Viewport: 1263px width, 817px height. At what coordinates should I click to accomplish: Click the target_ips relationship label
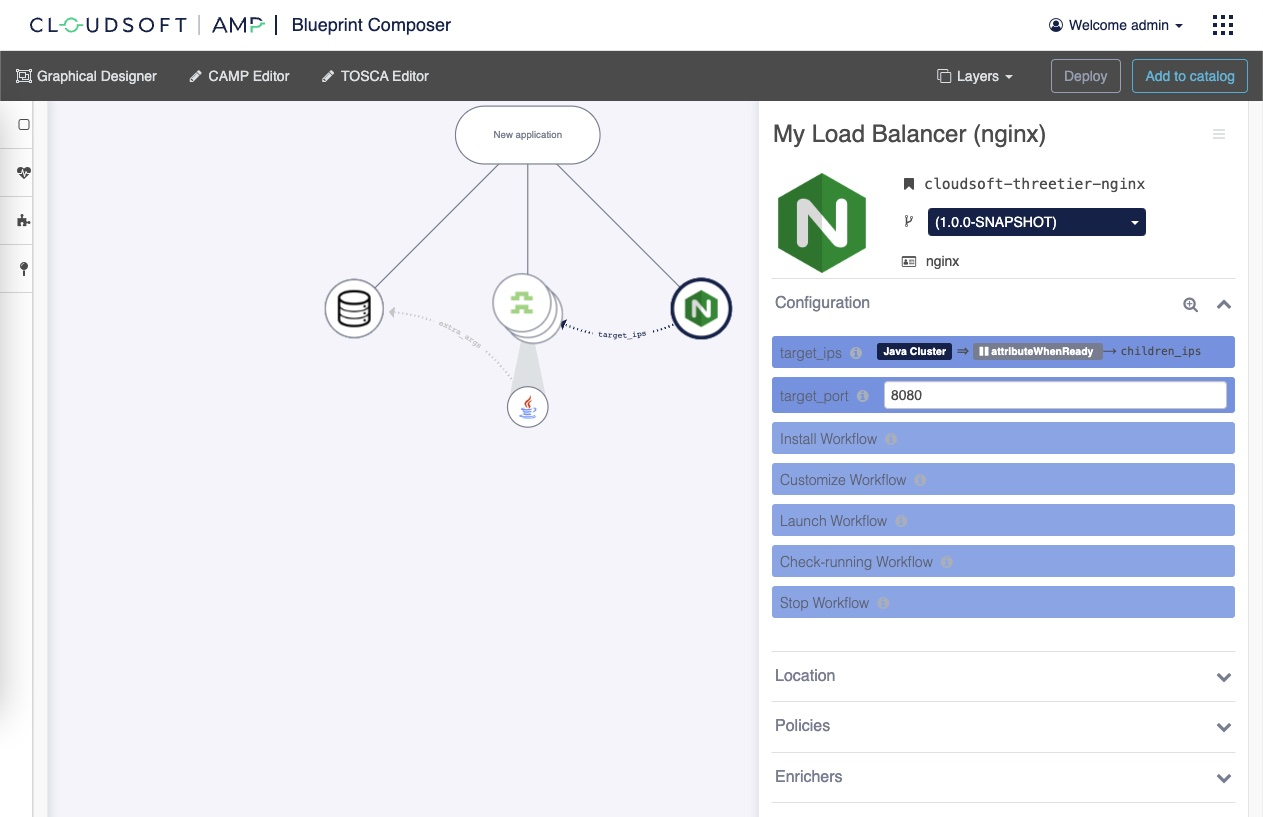click(621, 334)
